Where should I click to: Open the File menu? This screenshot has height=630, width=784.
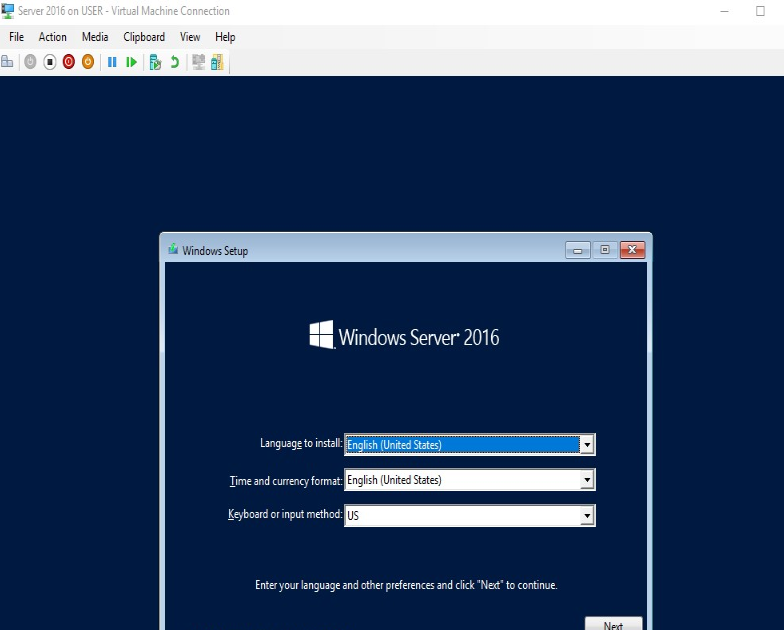pyautogui.click(x=16, y=37)
